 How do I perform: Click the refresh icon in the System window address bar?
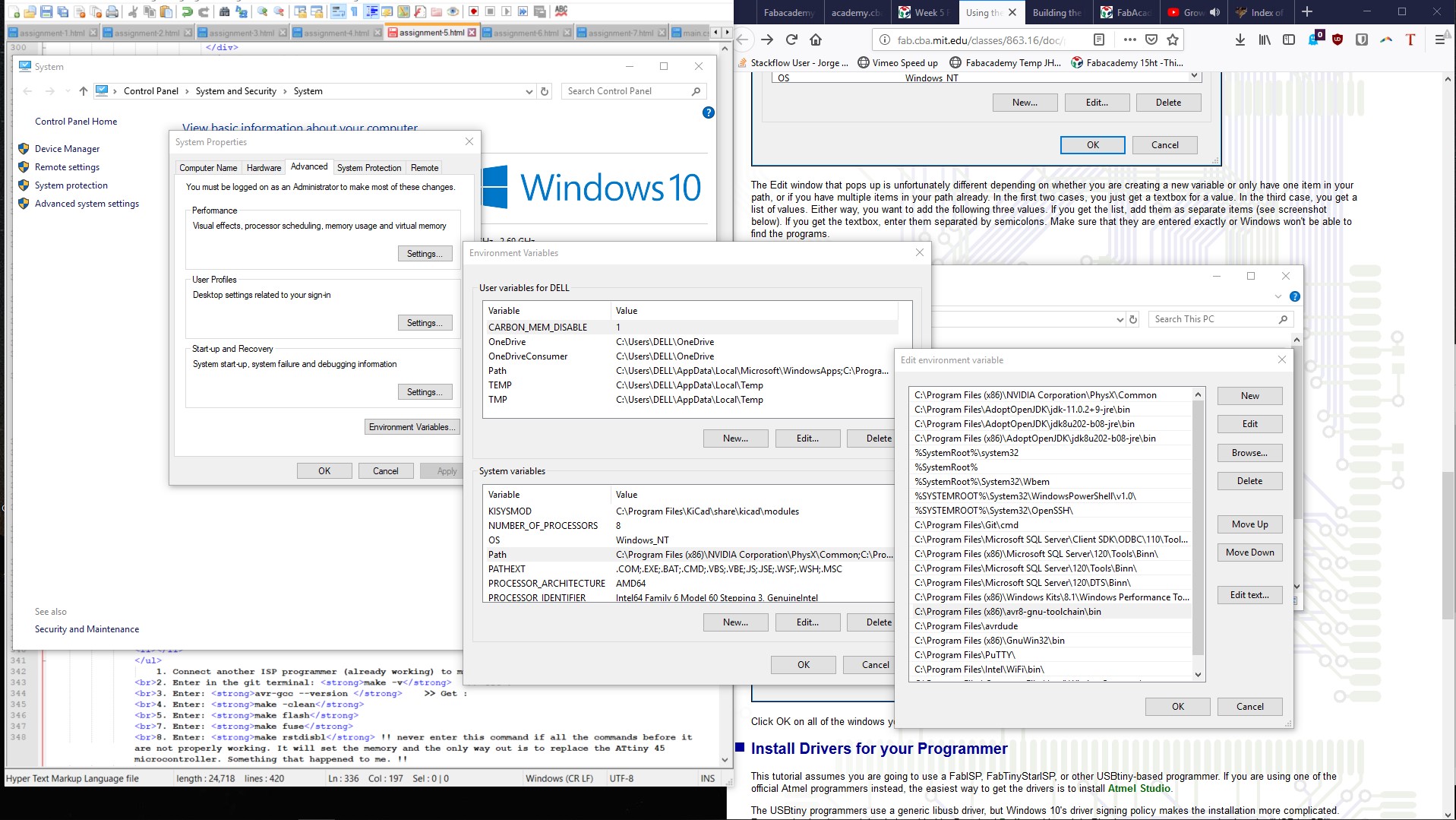[544, 91]
